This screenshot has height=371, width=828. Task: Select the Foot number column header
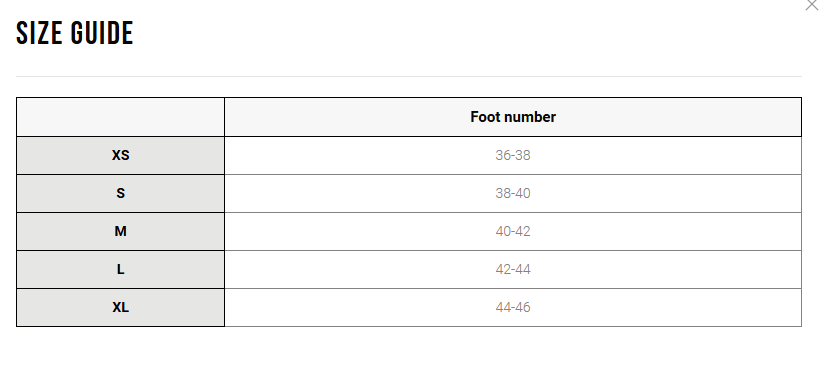point(513,117)
